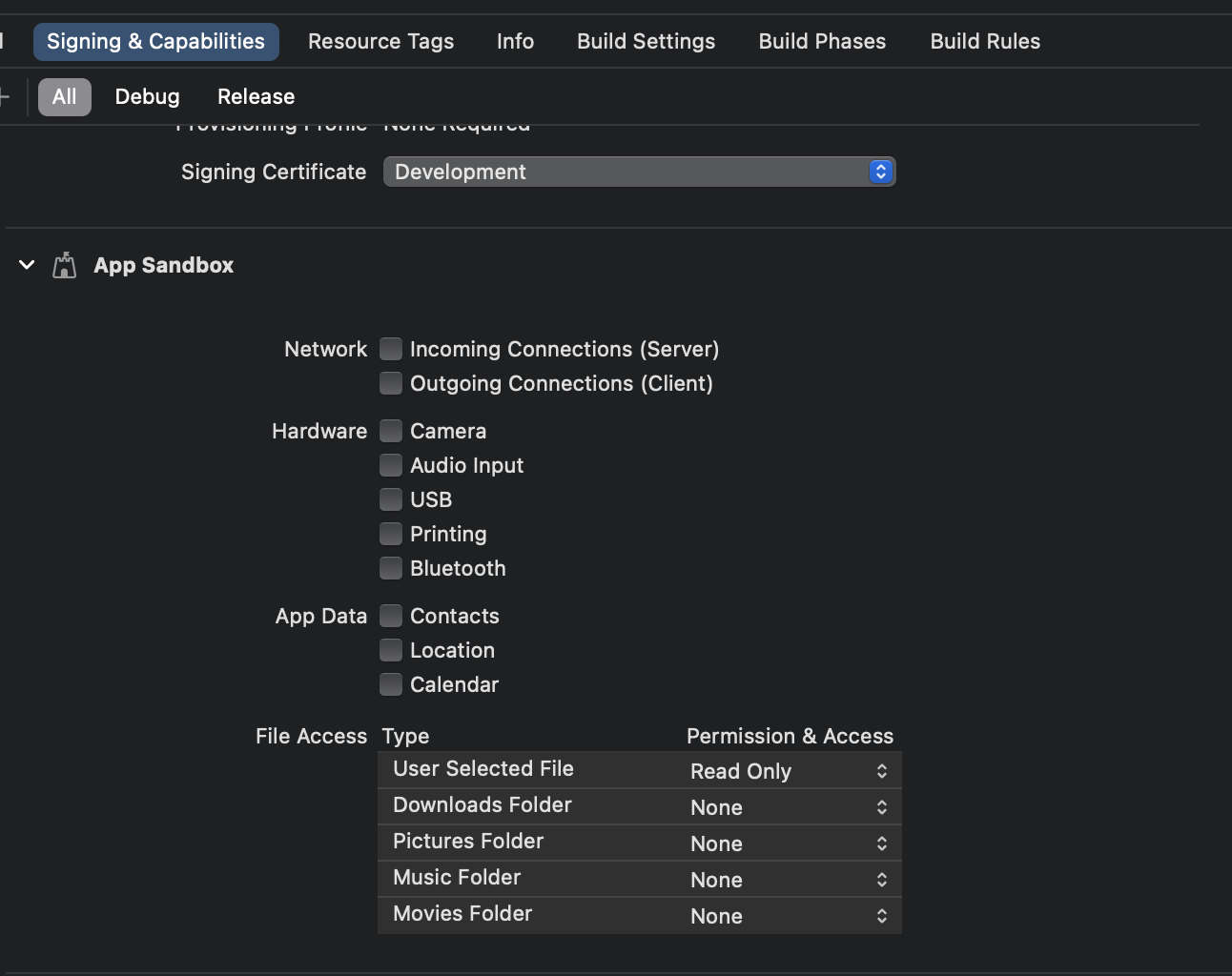
Task: Check the Audio Input checkbox
Action: (x=391, y=465)
